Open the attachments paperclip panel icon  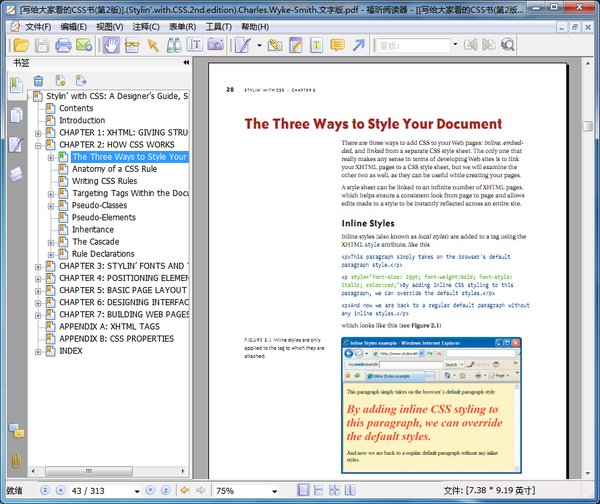[x=16, y=461]
